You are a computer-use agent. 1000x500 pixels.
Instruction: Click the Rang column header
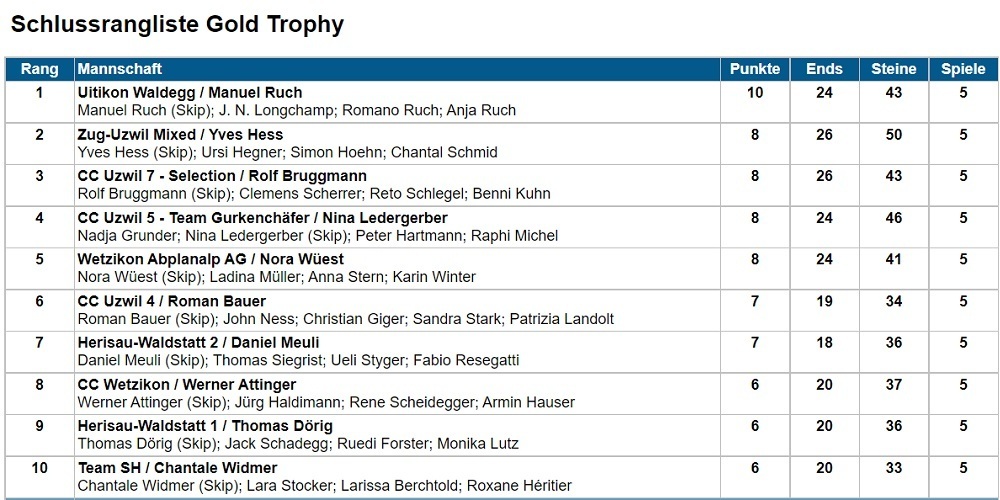point(40,69)
